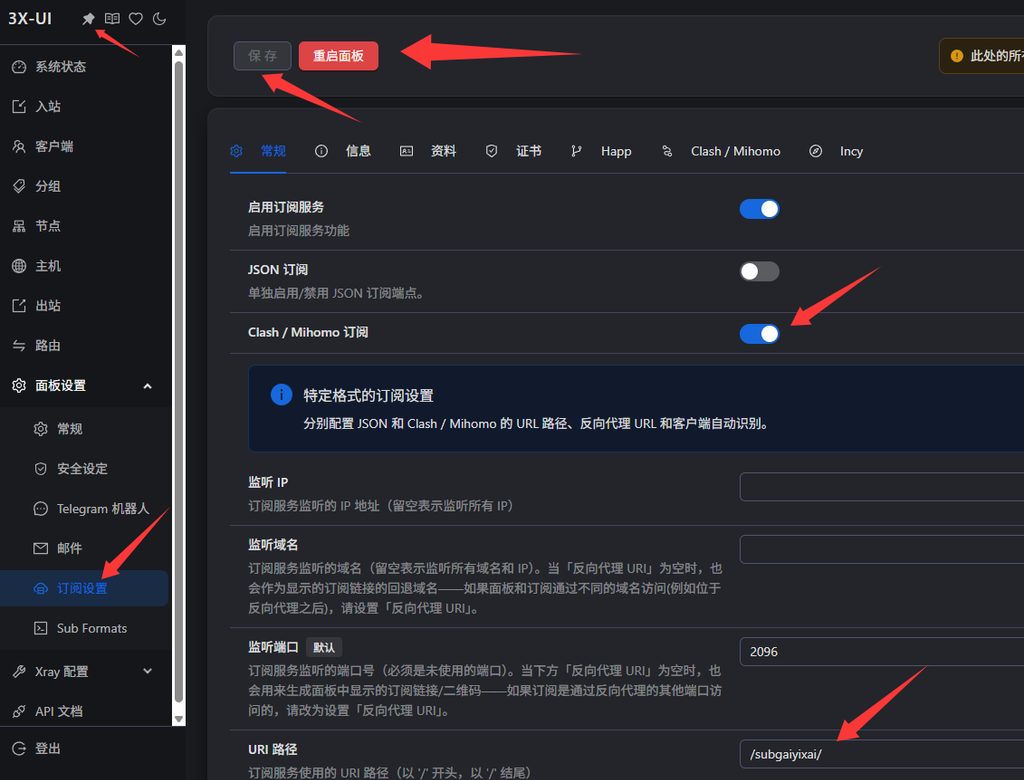Switch to the 证书 tab

click(513, 152)
